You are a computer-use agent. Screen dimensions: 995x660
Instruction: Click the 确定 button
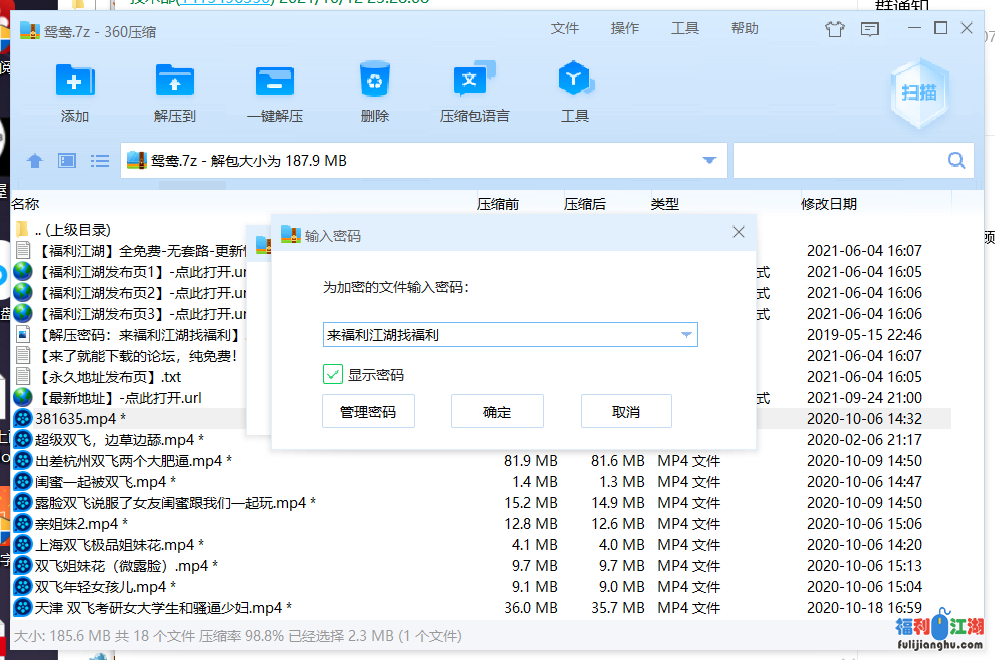coord(497,412)
